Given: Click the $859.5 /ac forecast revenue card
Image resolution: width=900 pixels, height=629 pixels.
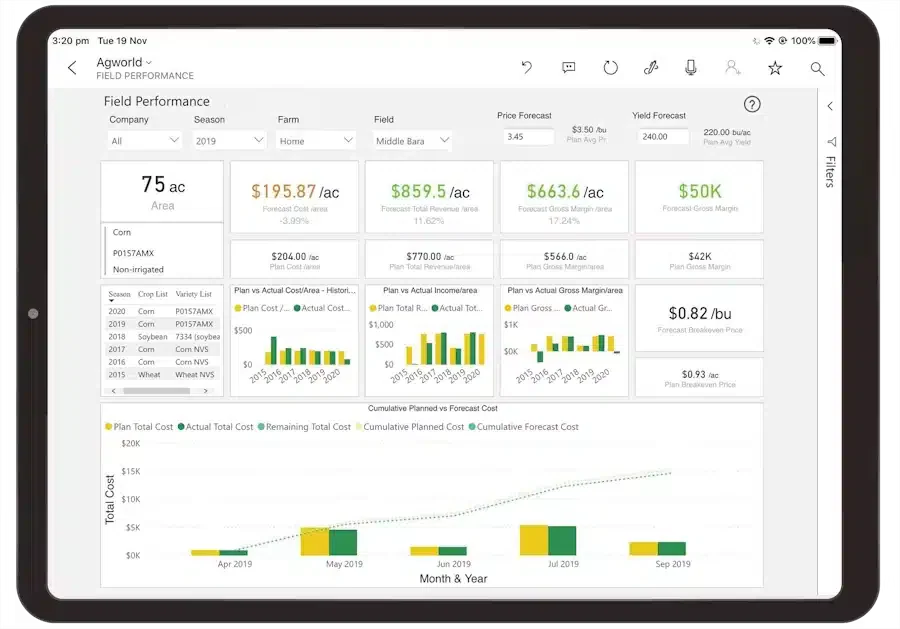Looking at the screenshot, I should tap(429, 197).
